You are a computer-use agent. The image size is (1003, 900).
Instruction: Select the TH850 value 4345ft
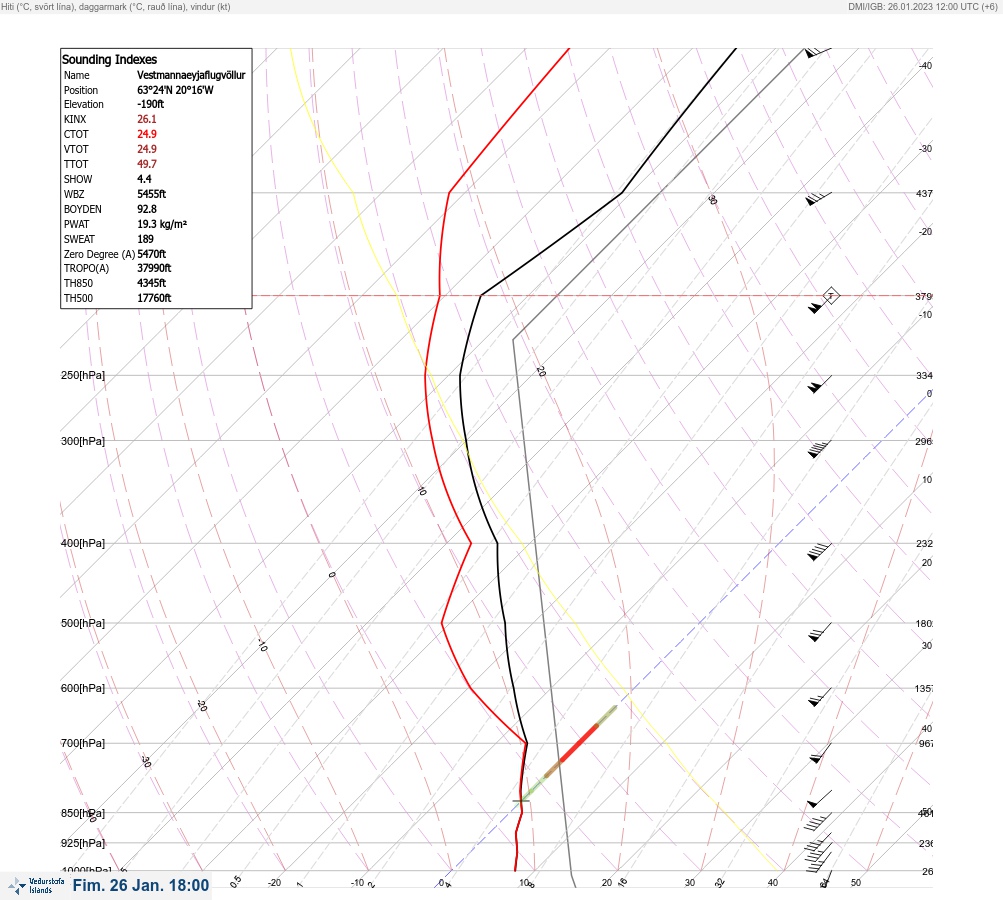152,283
